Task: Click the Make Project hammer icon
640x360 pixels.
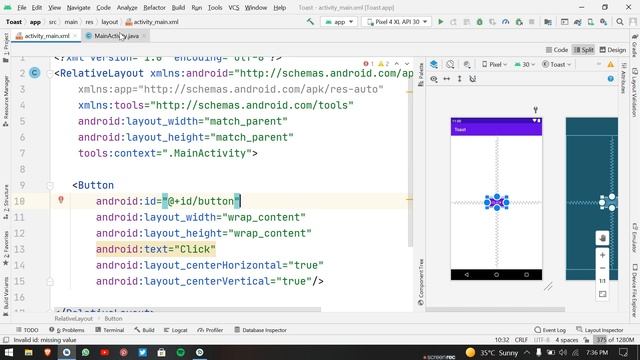Action: [310, 22]
